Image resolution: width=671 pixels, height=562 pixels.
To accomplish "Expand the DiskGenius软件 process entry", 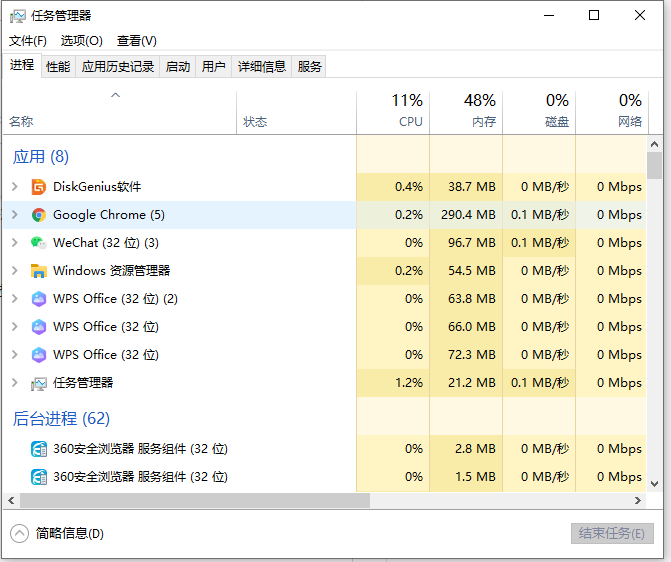I will point(14,187).
